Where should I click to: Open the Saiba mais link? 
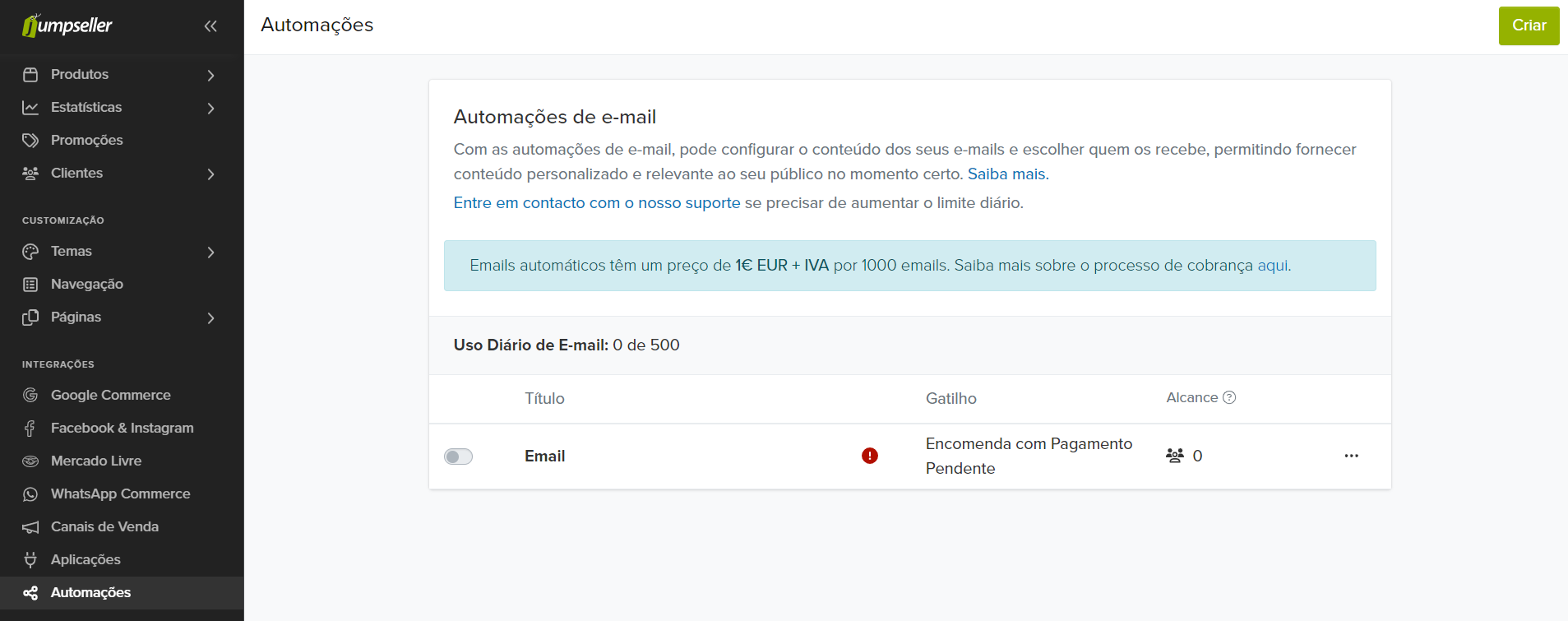tap(1007, 174)
